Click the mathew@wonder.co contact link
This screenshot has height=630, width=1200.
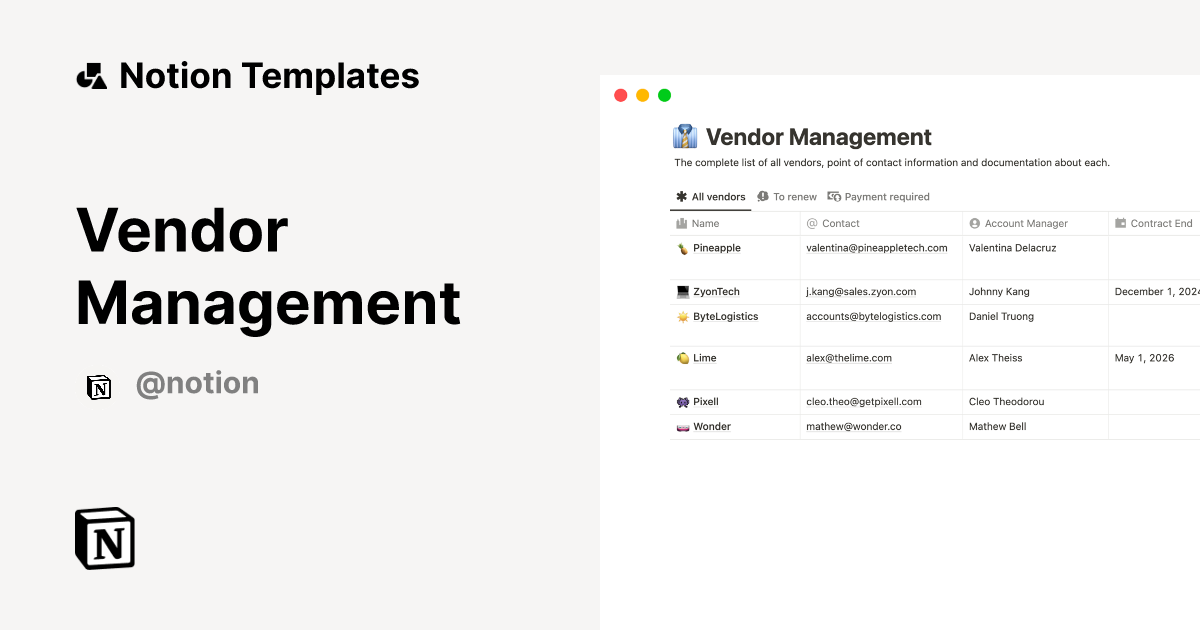tap(852, 426)
